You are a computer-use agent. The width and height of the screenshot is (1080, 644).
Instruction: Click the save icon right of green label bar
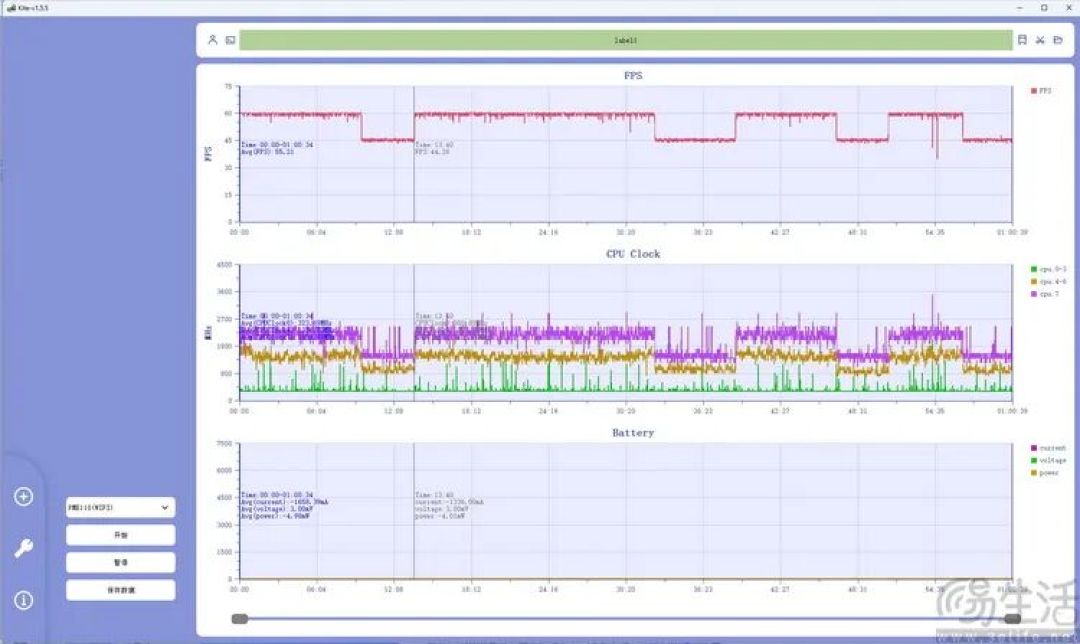pyautogui.click(x=1022, y=40)
